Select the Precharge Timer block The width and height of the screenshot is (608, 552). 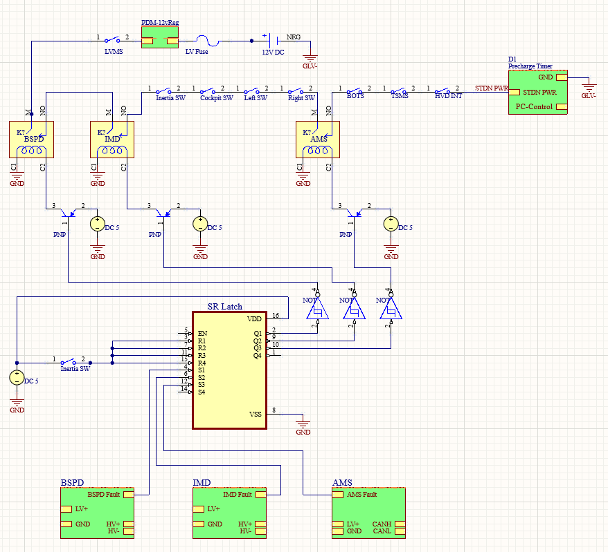(540, 91)
